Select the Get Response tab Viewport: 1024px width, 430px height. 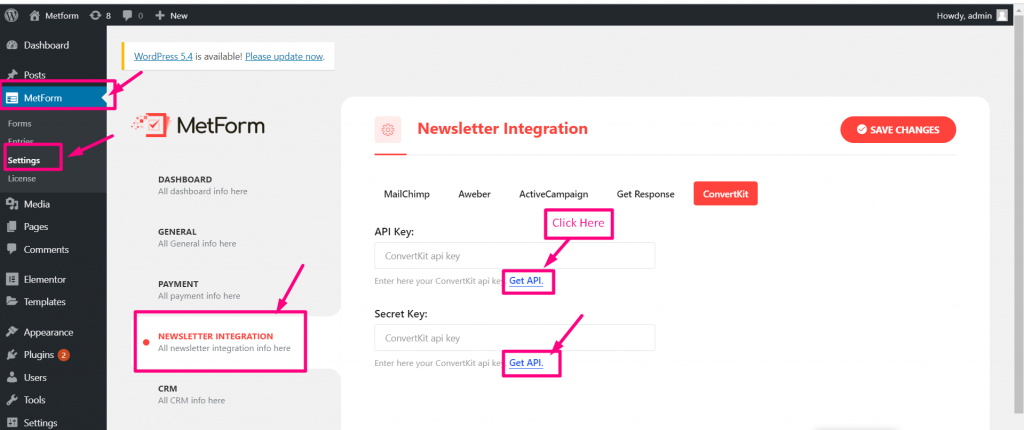(x=645, y=194)
